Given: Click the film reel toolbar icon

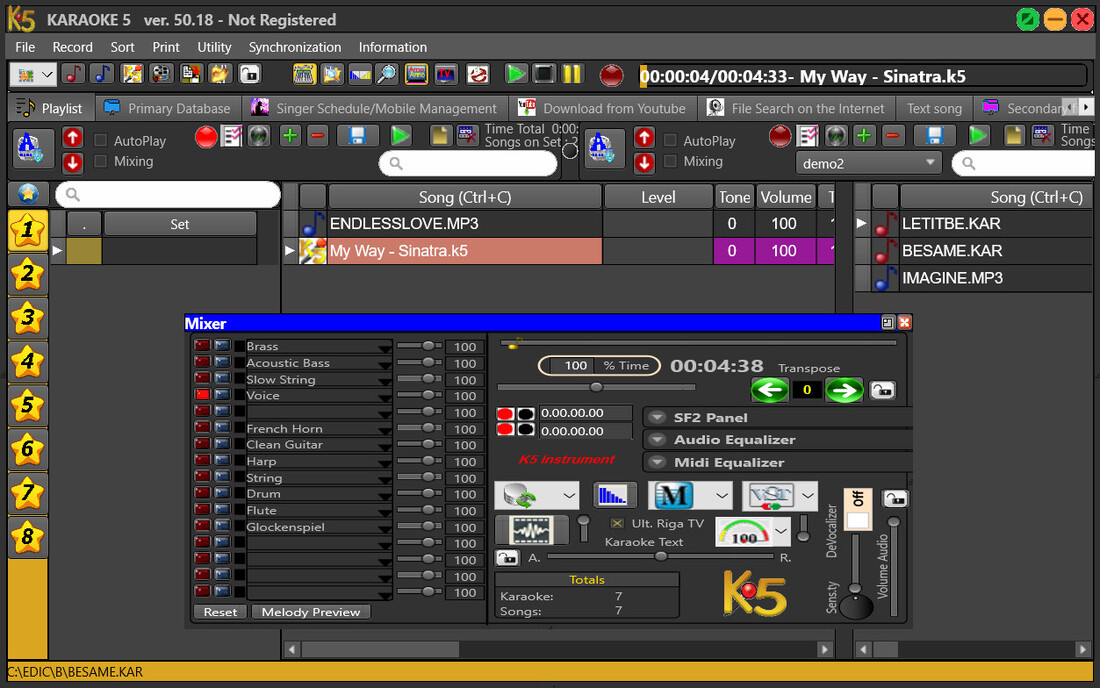Looking at the screenshot, I should pos(161,74).
